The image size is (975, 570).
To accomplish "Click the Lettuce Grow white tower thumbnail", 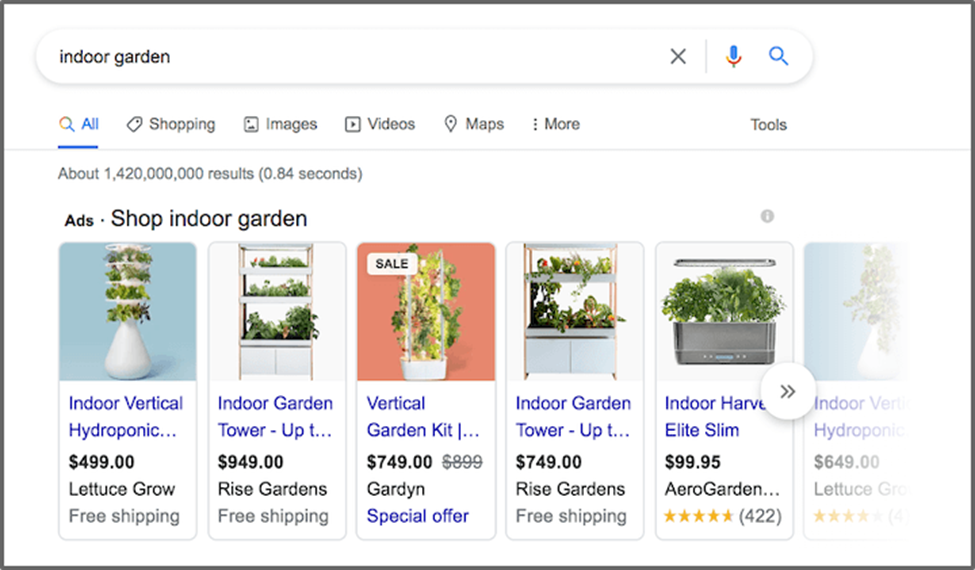I will (128, 311).
